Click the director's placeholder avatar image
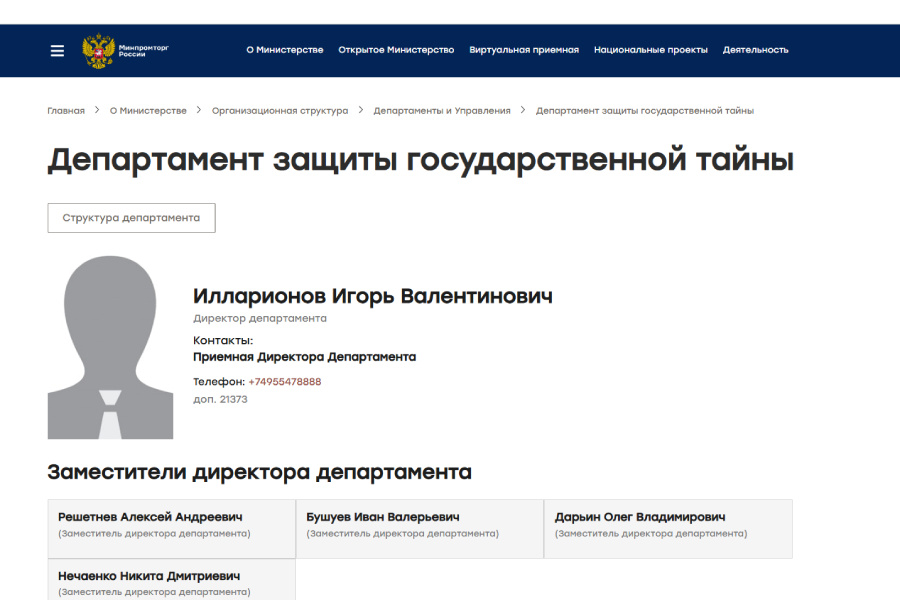This screenshot has height=600, width=900. 110,347
